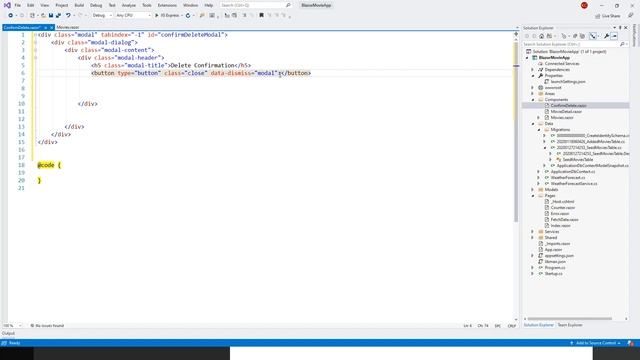Collapse the Components folder in Solution Explorer
Viewport: 640px width, 360px height.
click(x=533, y=100)
